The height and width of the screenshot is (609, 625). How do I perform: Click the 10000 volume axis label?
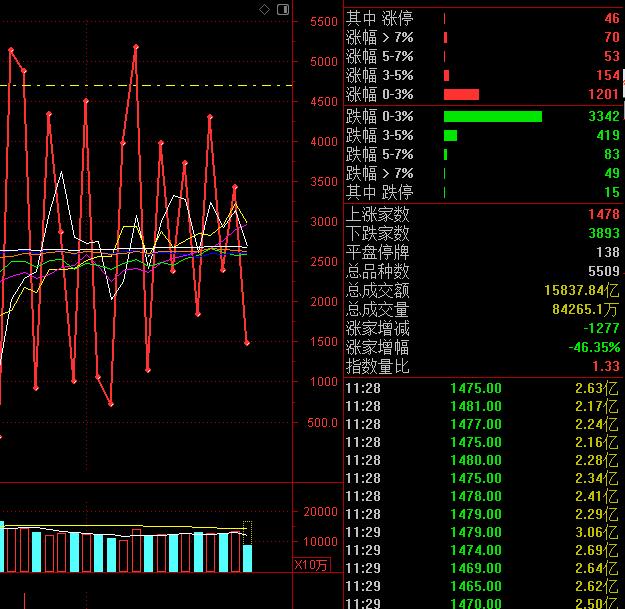click(320, 542)
